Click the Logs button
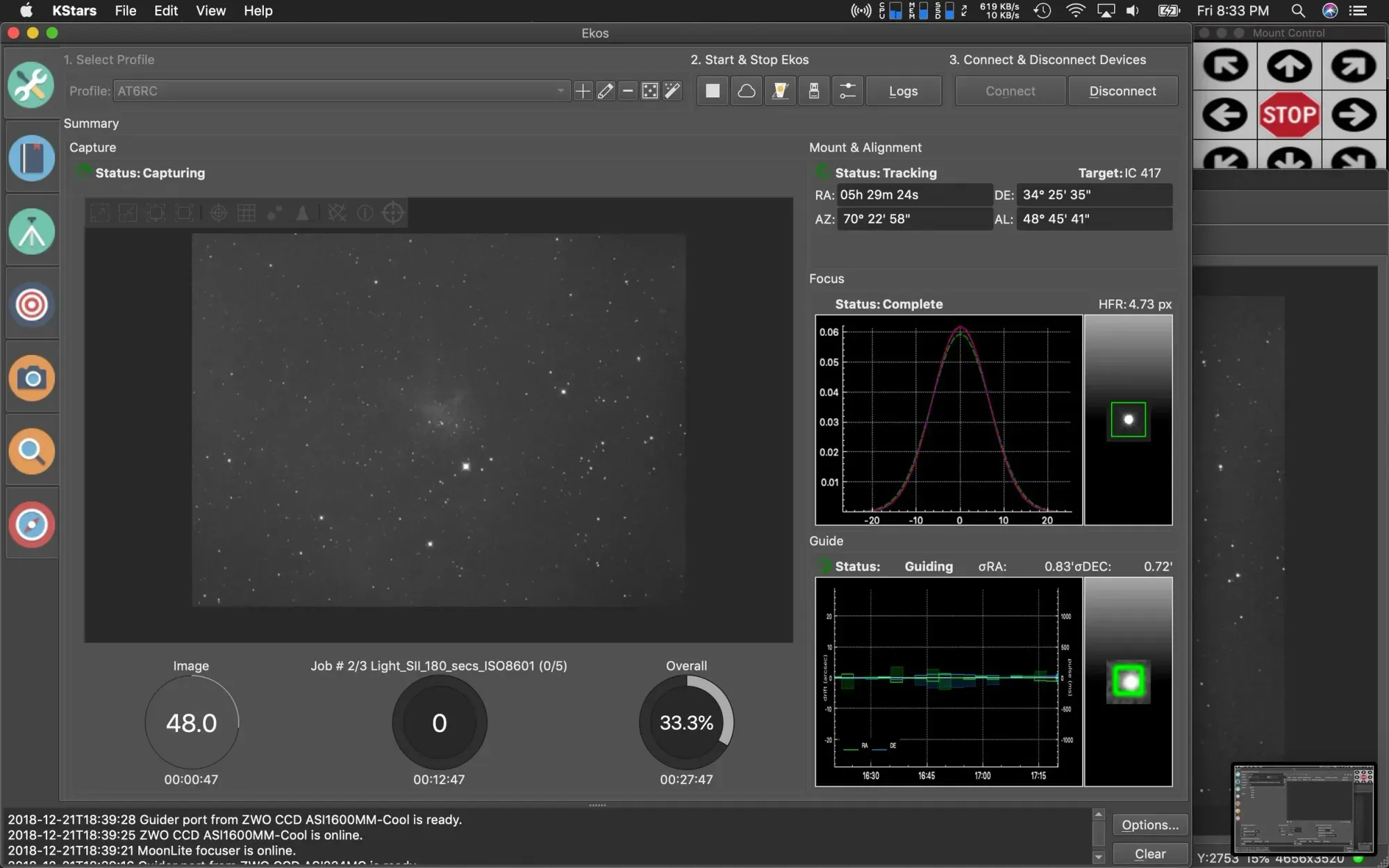 903,90
